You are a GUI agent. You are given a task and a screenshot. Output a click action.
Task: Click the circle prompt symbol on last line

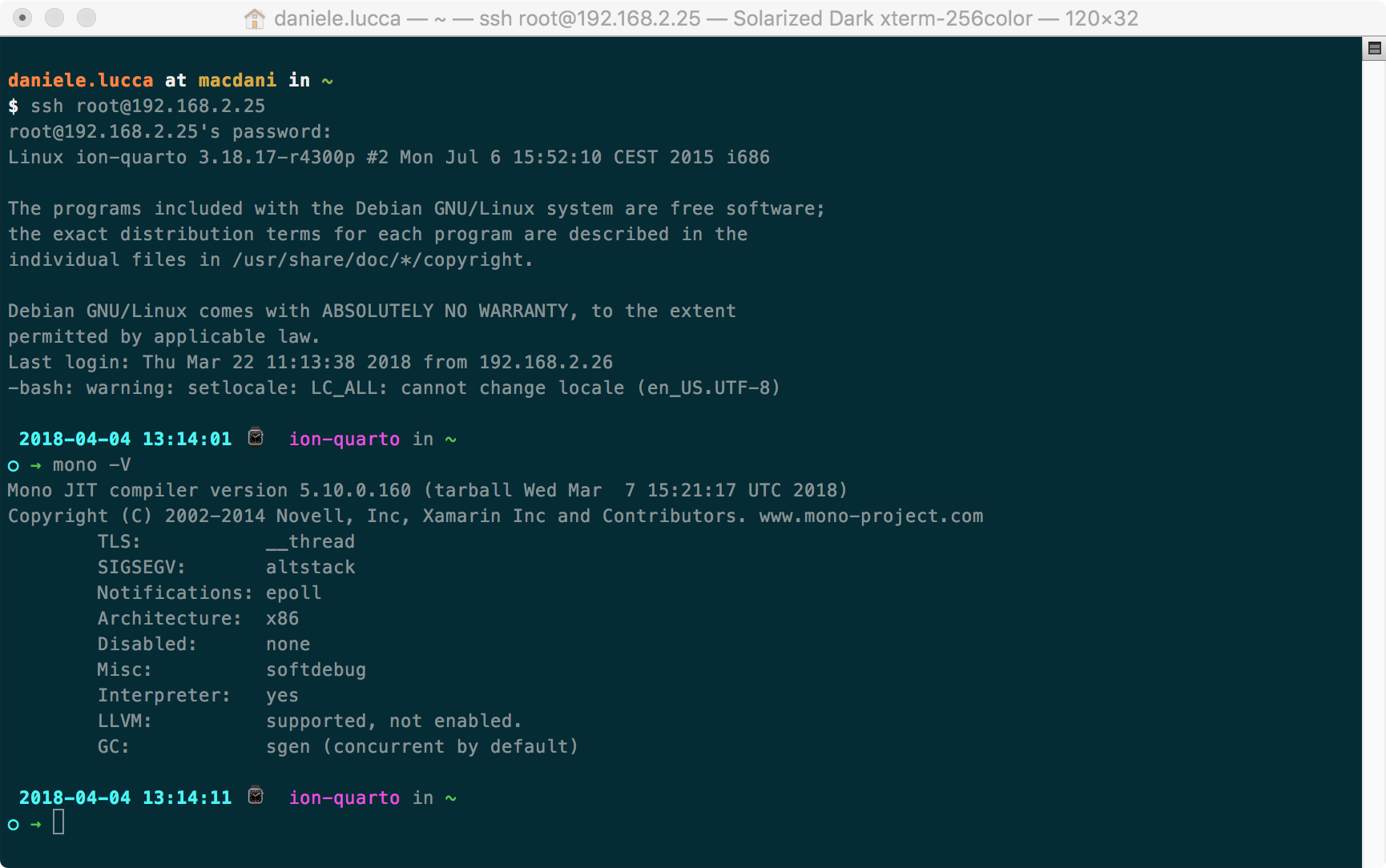(x=14, y=825)
